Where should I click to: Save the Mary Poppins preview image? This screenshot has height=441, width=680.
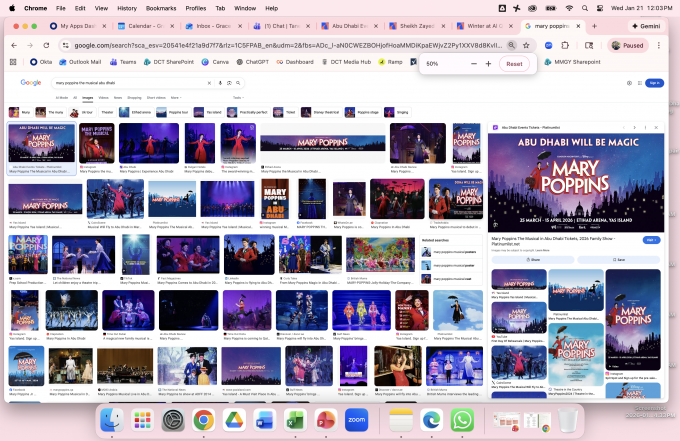[x=617, y=259]
